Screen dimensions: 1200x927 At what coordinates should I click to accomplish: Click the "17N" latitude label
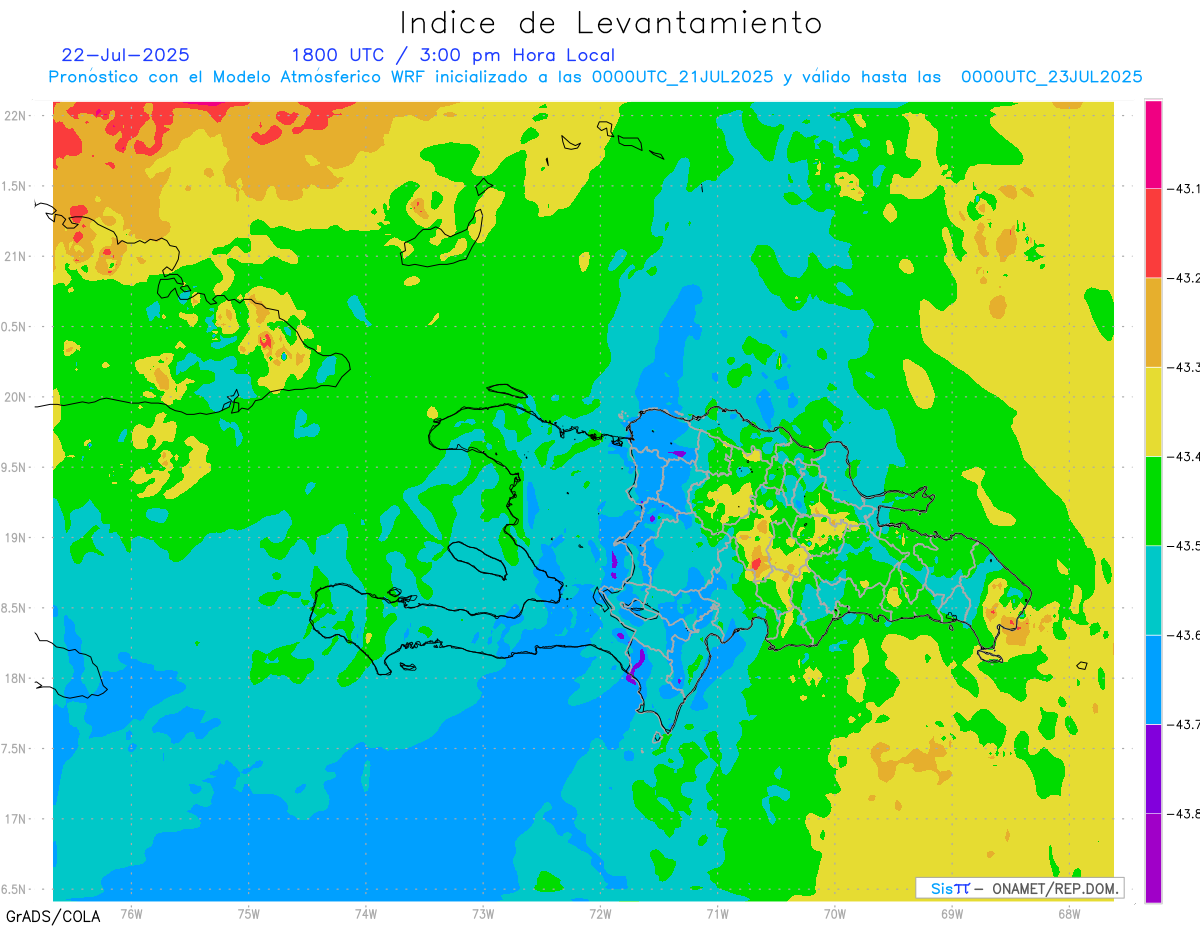(17, 819)
